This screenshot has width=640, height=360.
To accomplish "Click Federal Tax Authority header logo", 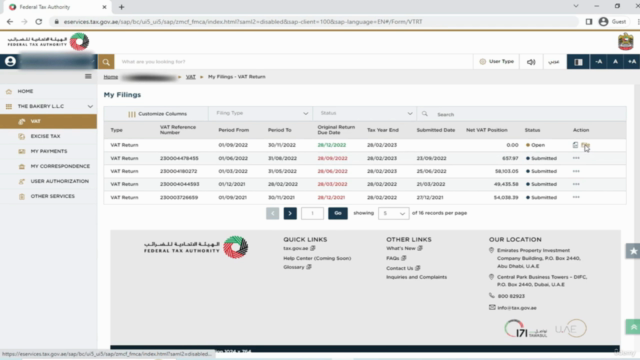I will pyautogui.click(x=48, y=42).
